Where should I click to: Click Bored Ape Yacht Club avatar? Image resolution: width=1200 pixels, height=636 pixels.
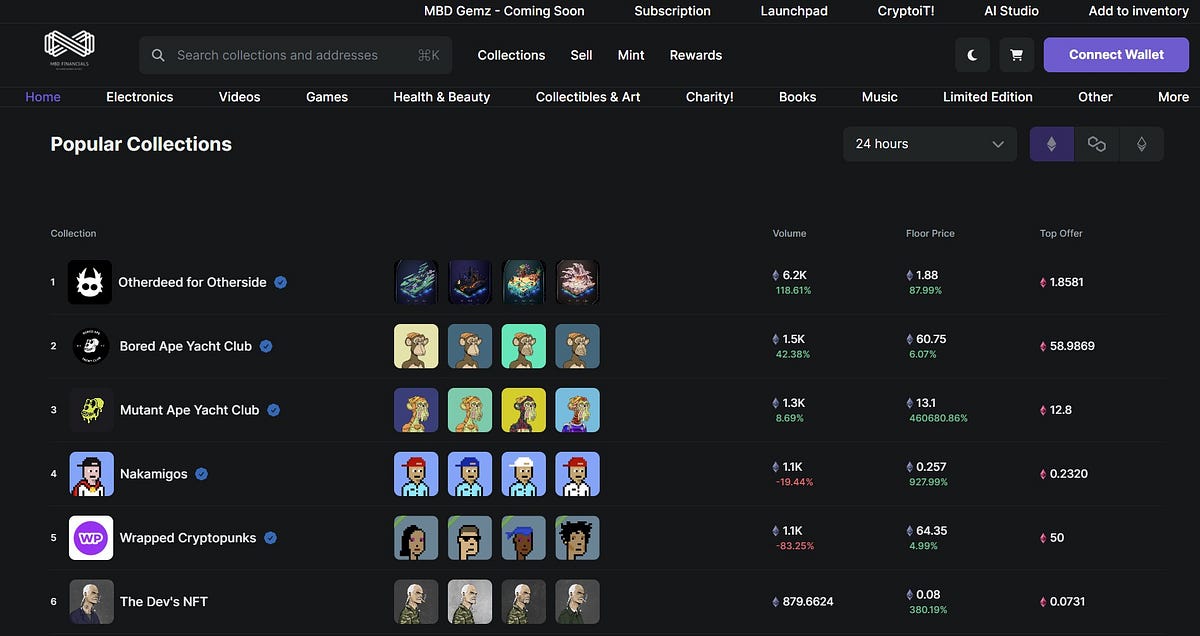coord(92,346)
